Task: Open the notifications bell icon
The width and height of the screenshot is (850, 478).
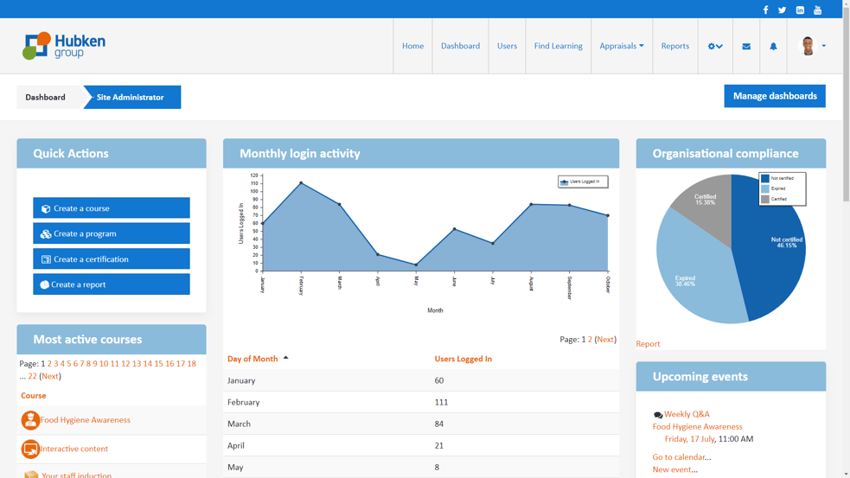Action: click(x=773, y=46)
